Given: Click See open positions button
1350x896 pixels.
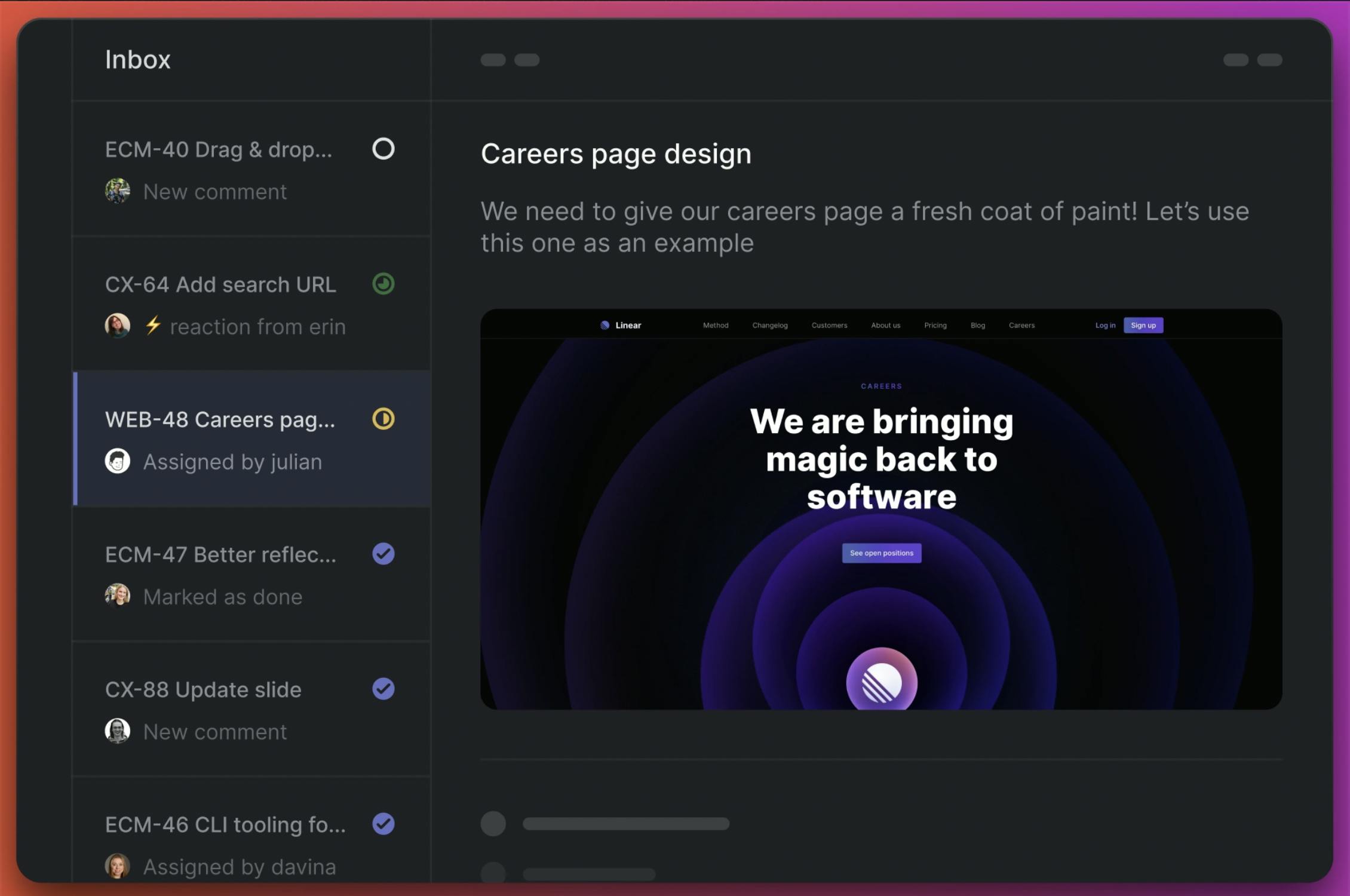Looking at the screenshot, I should 881,553.
